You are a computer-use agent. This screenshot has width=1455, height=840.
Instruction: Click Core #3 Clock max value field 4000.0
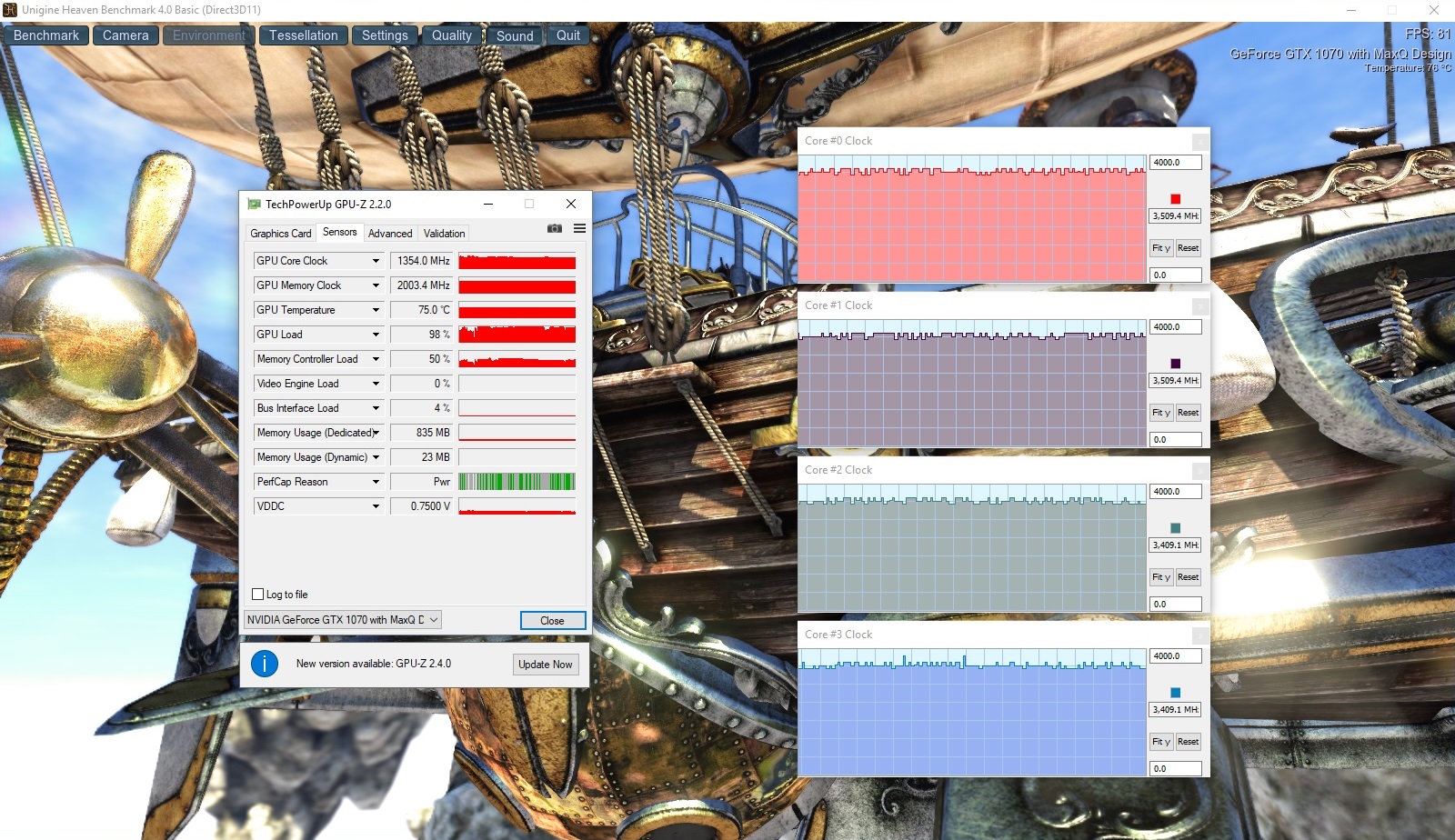point(1176,656)
